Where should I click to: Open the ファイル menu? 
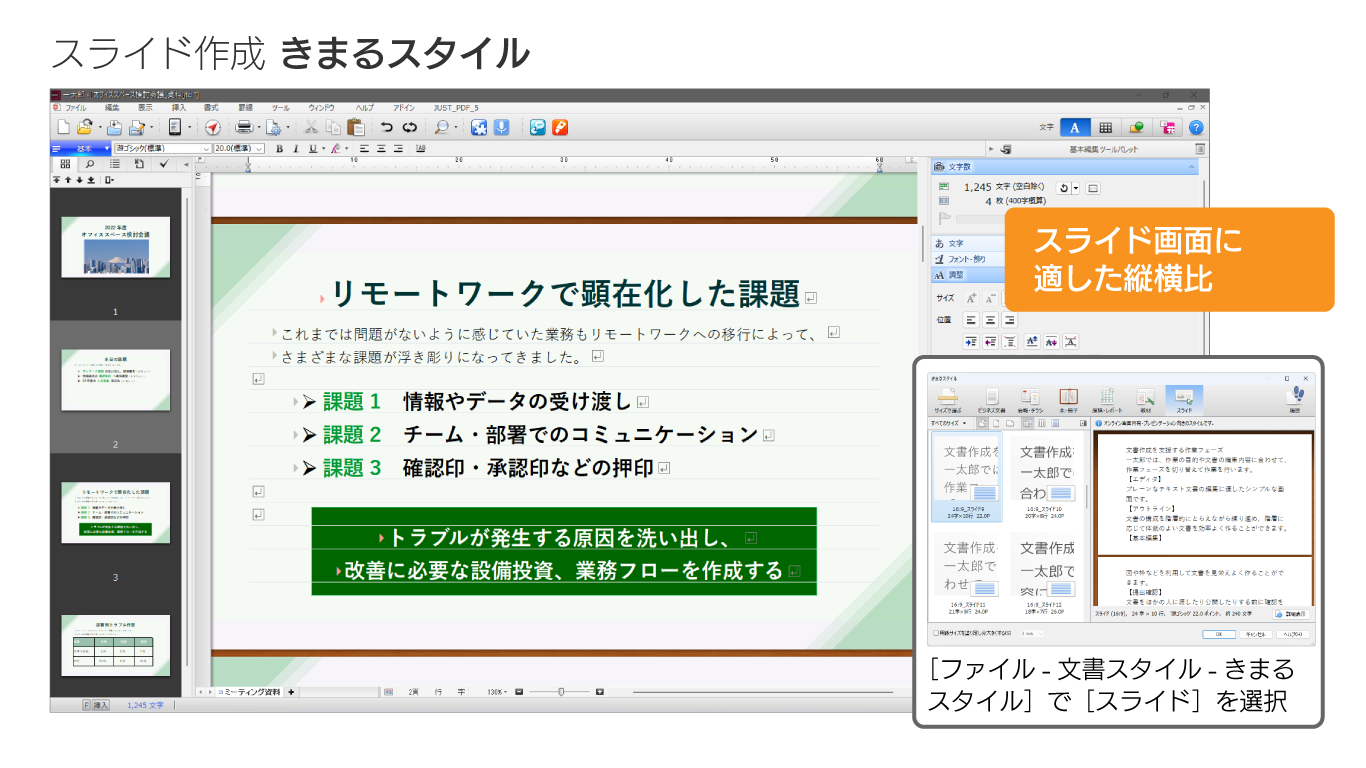(76, 107)
